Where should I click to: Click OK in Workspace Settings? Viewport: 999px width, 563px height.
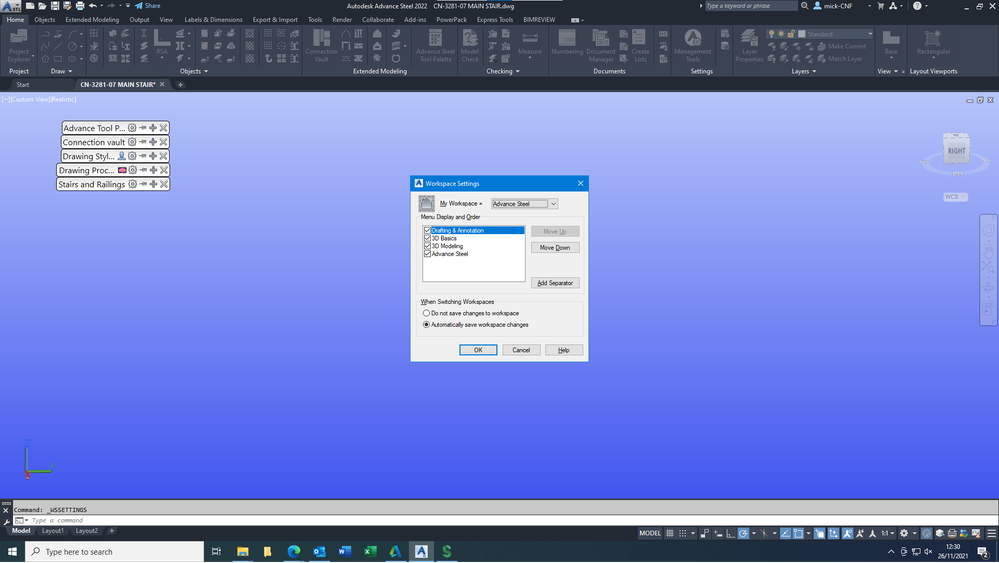coord(478,350)
